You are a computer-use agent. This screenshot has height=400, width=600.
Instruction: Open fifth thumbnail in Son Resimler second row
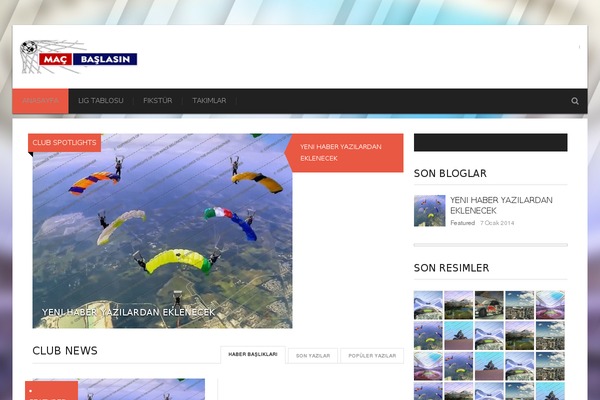[x=550, y=336]
